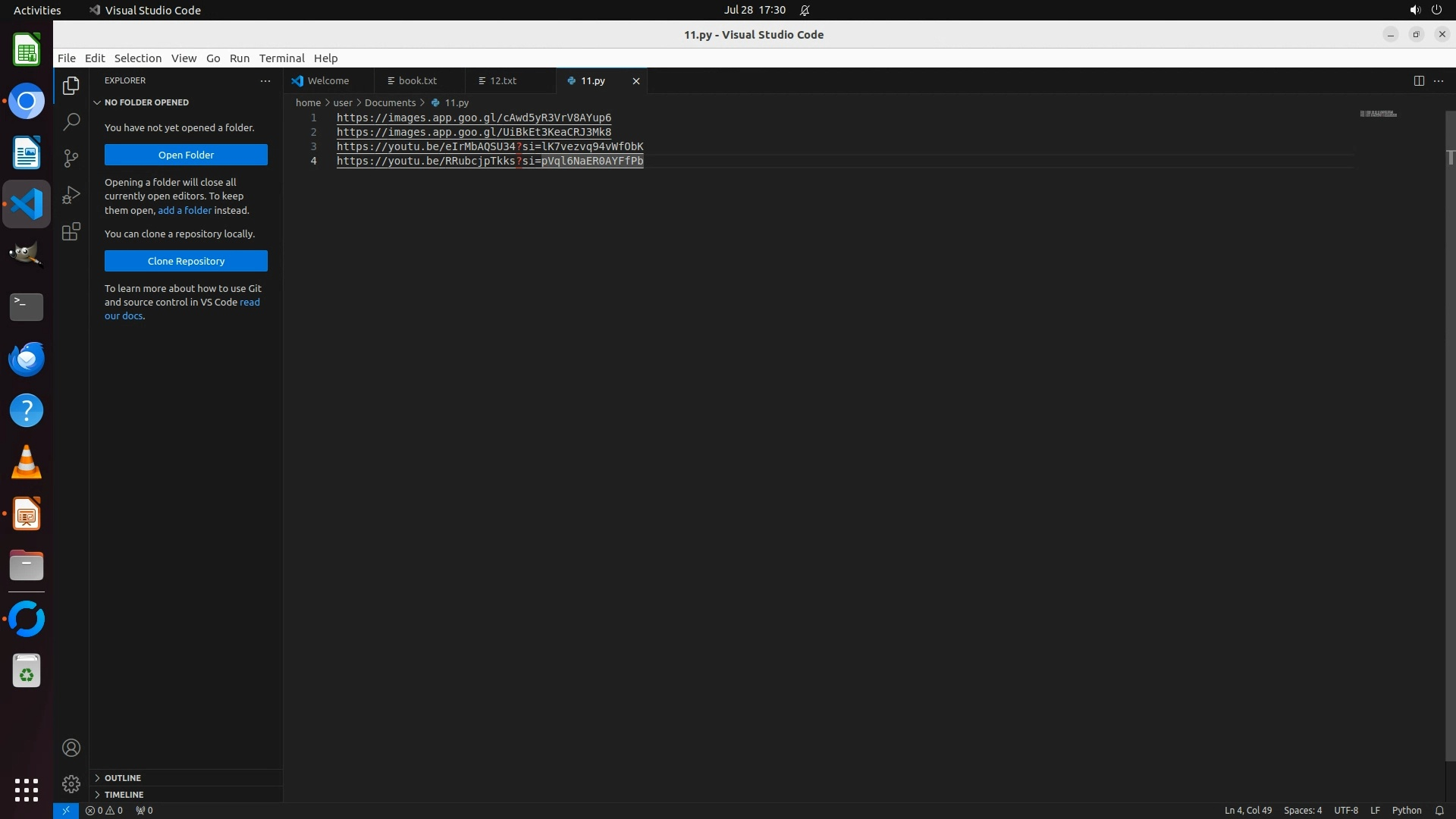
Task: Click the Accounts icon
Action: coord(71,748)
